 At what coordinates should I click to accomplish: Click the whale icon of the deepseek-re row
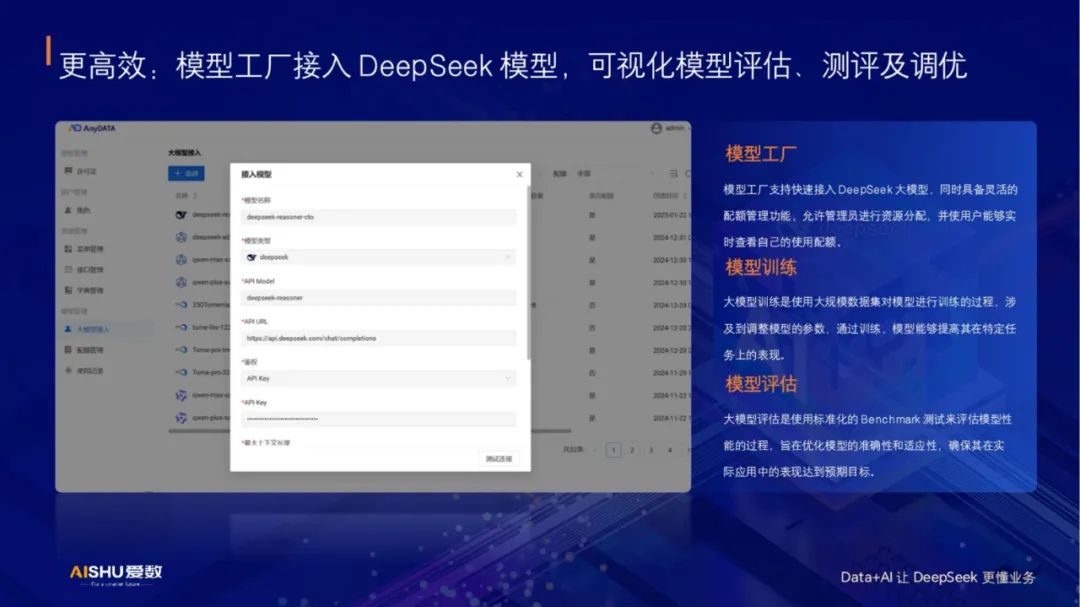[181, 215]
